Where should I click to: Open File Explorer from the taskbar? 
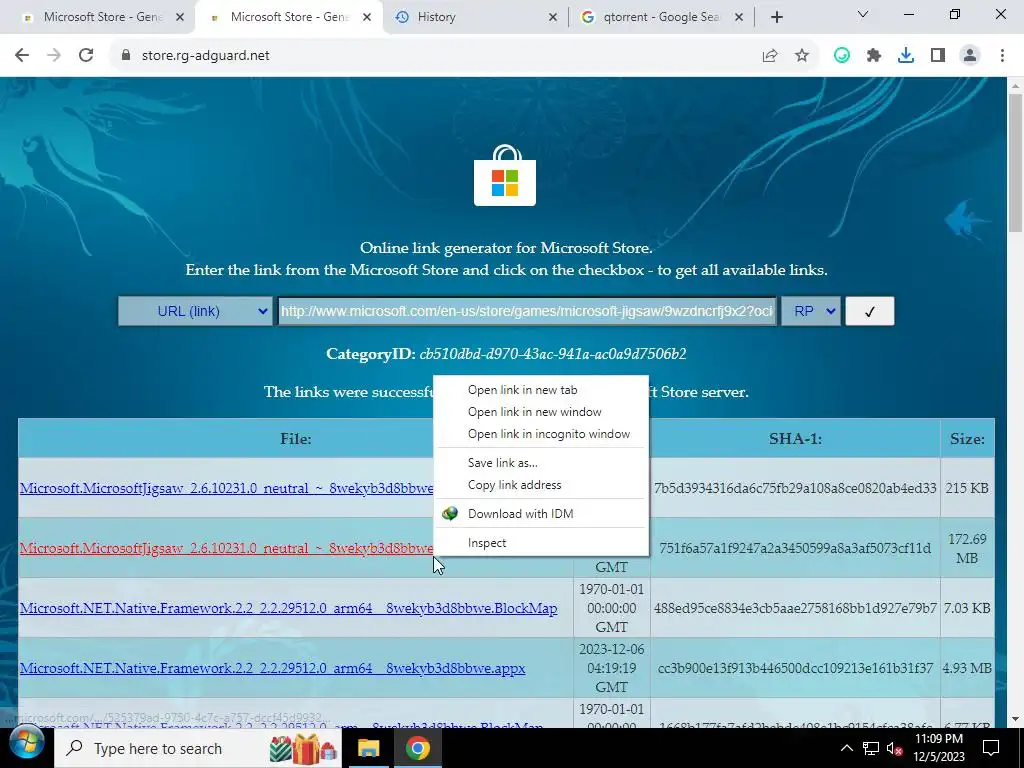coord(368,748)
